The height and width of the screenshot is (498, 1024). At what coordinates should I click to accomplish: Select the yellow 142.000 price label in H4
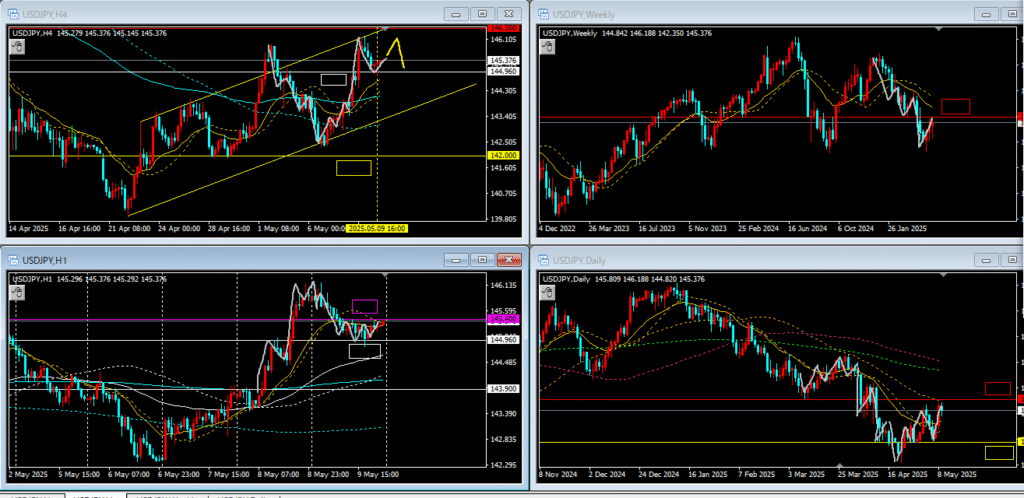coord(504,155)
